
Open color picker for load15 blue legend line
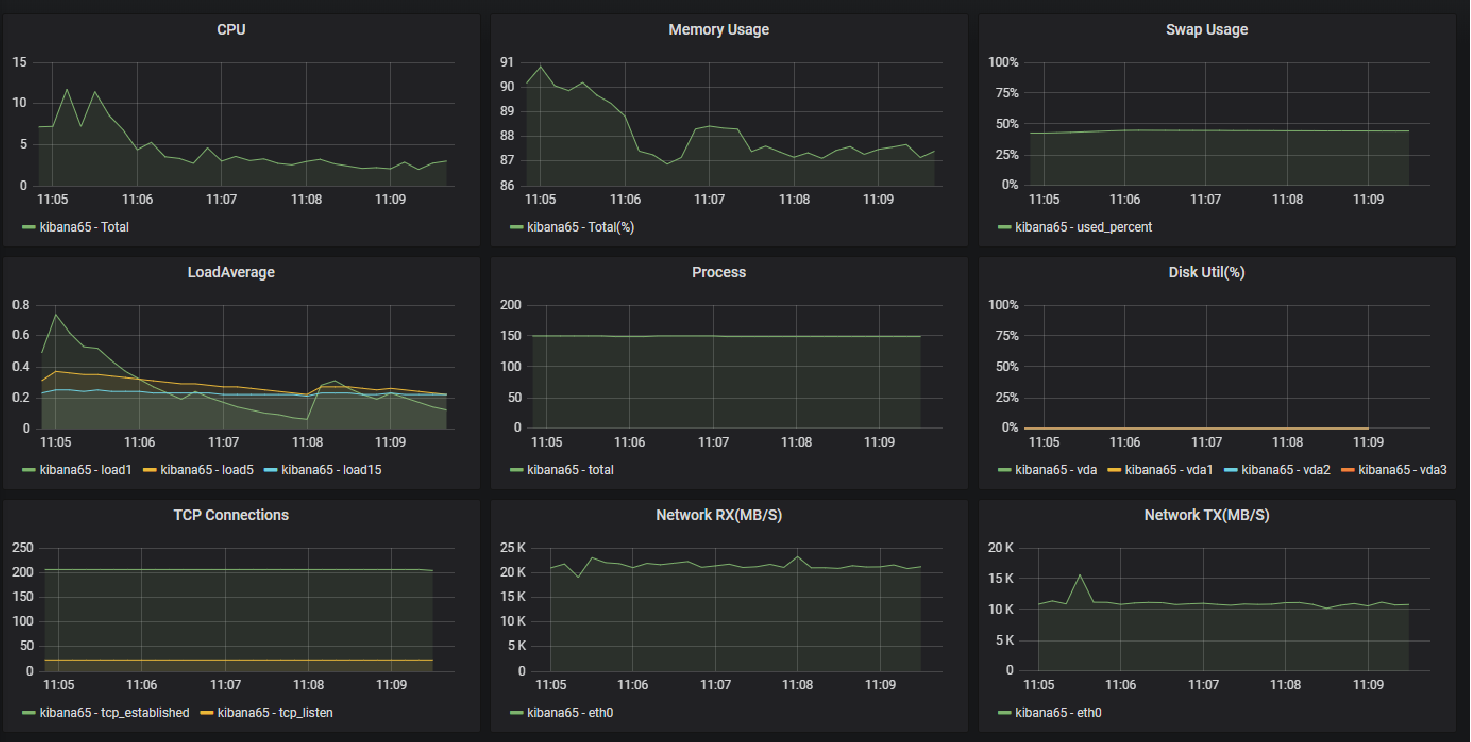[x=270, y=470]
